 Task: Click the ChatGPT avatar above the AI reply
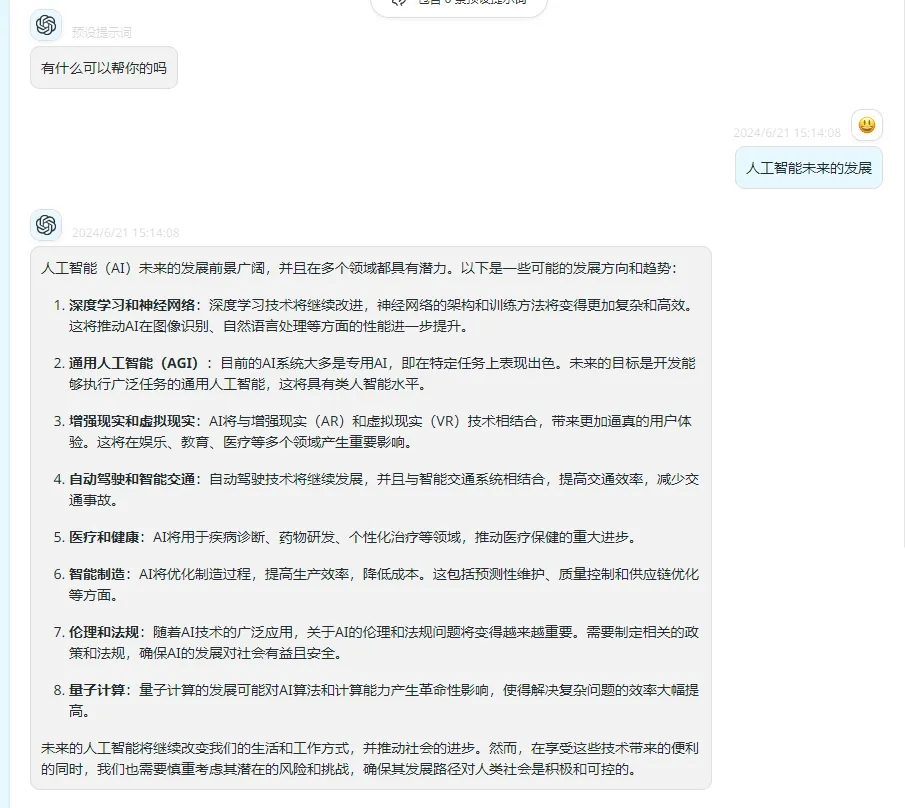pyautogui.click(x=46, y=225)
